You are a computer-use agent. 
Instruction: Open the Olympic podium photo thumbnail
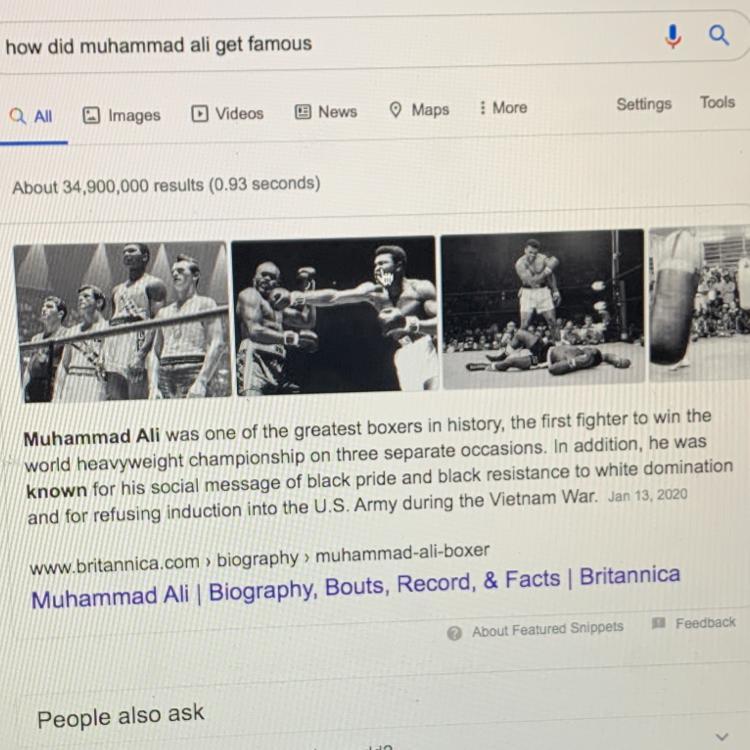click(x=122, y=320)
